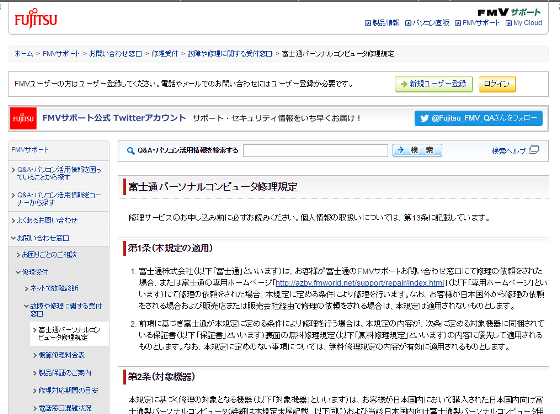Click the お問い合わせ窓口 breadcrumb link
The height and width of the screenshot is (414, 560).
point(115,54)
